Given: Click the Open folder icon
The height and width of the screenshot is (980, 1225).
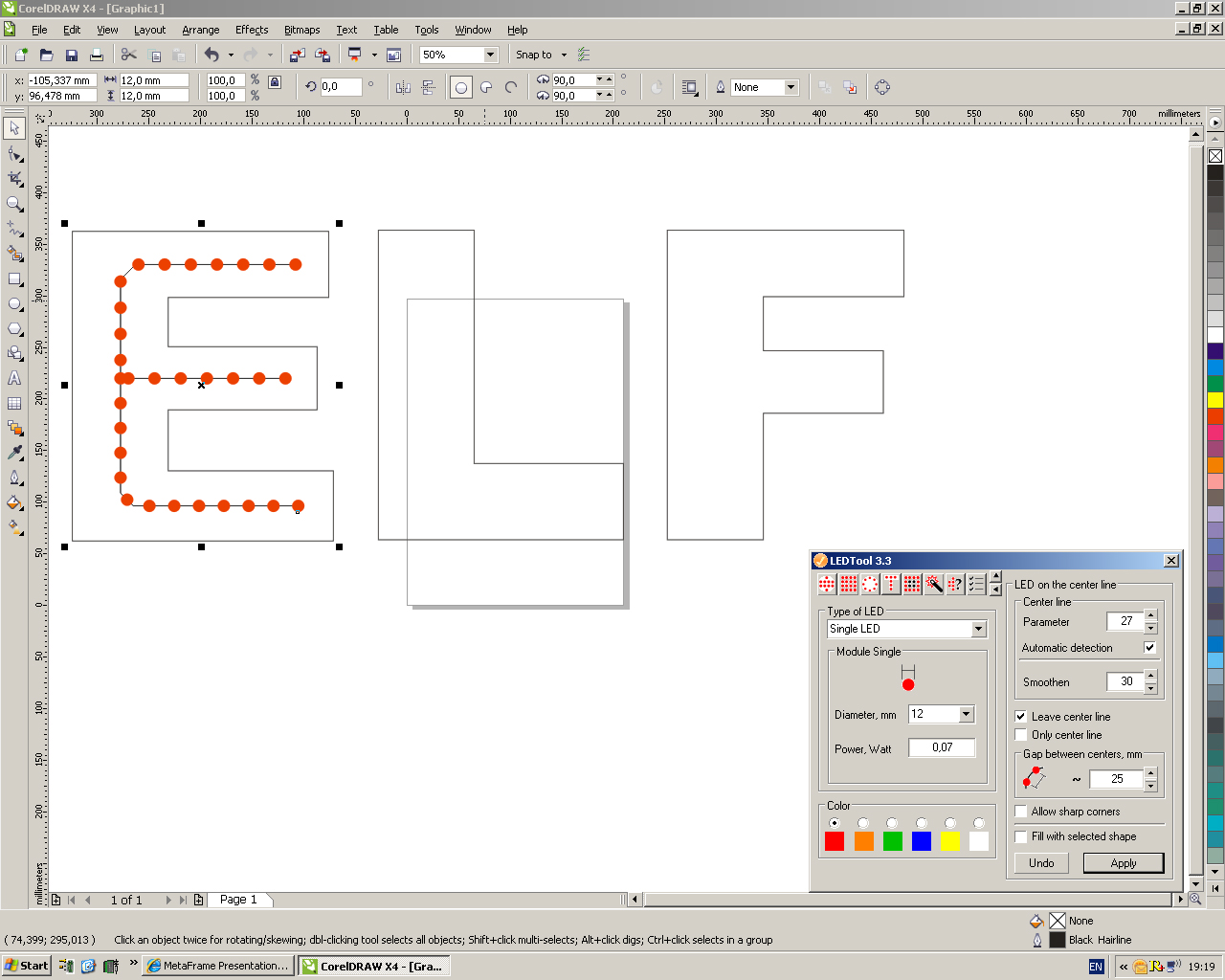Looking at the screenshot, I should tap(46, 56).
